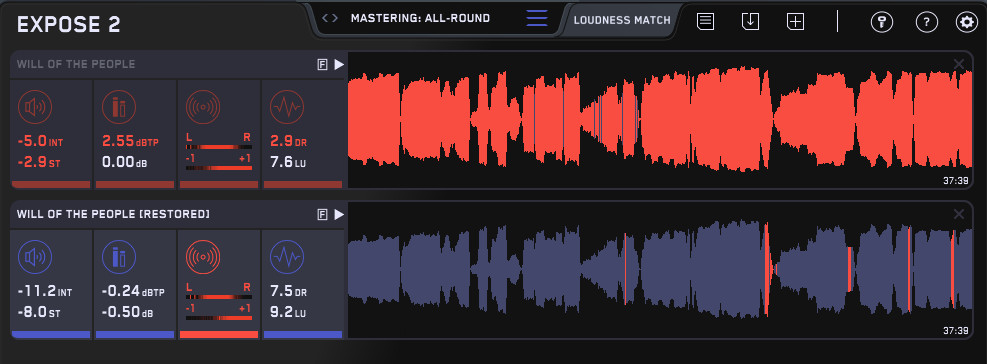Select the 7.6 LU value
The image size is (987, 364).
288,162
